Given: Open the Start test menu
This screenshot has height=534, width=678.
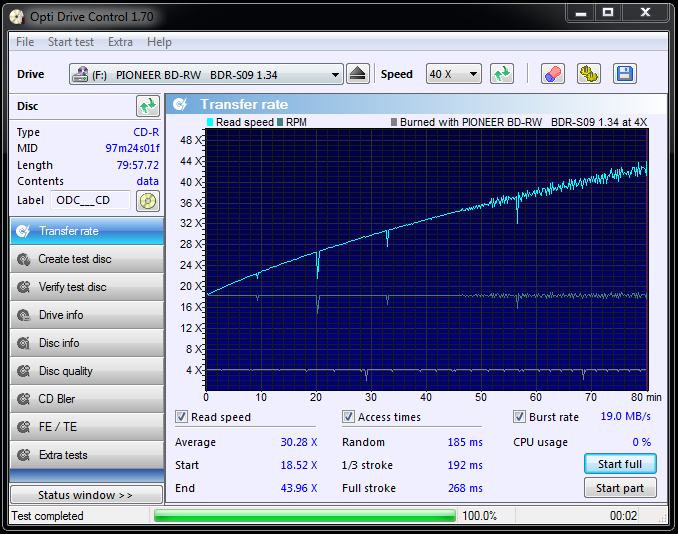Looking at the screenshot, I should click(71, 42).
